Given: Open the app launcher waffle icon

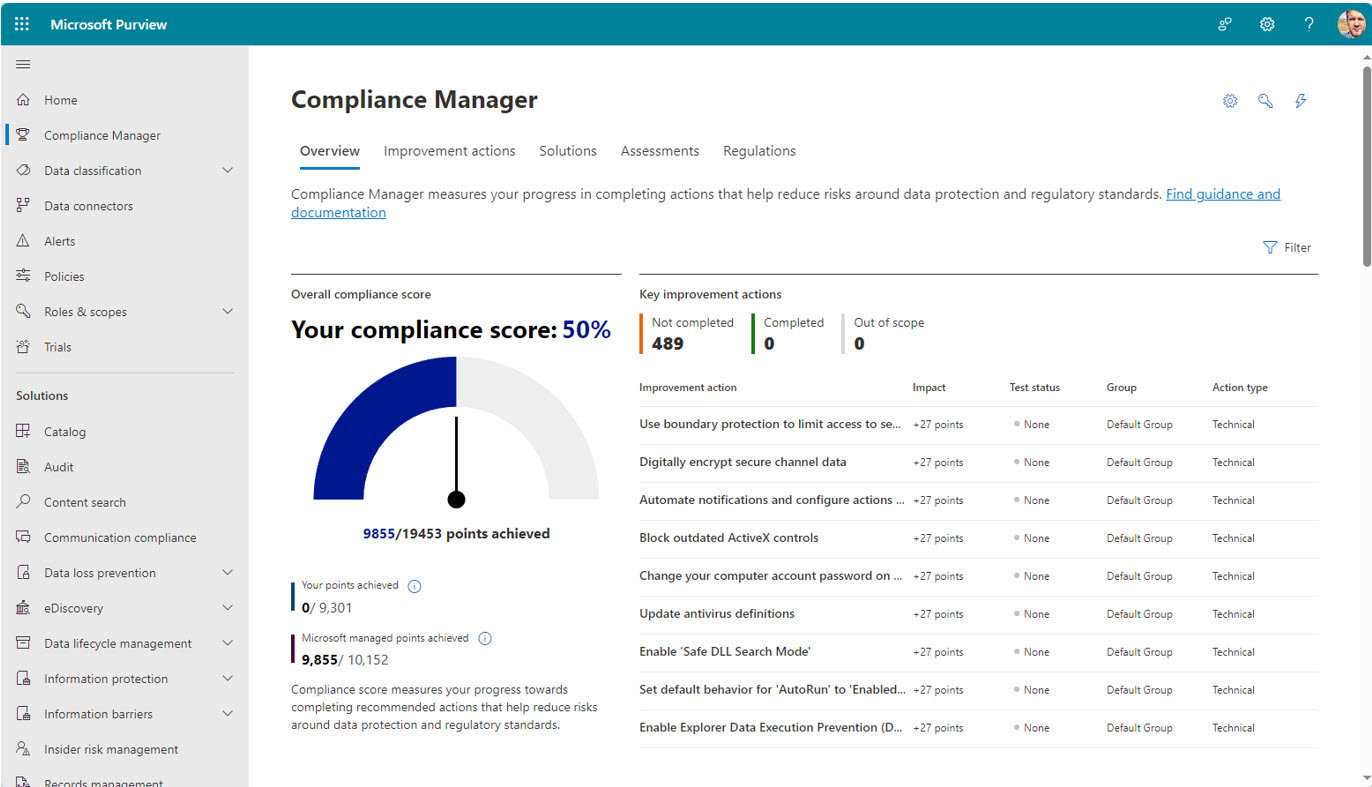Looking at the screenshot, I should point(22,24).
